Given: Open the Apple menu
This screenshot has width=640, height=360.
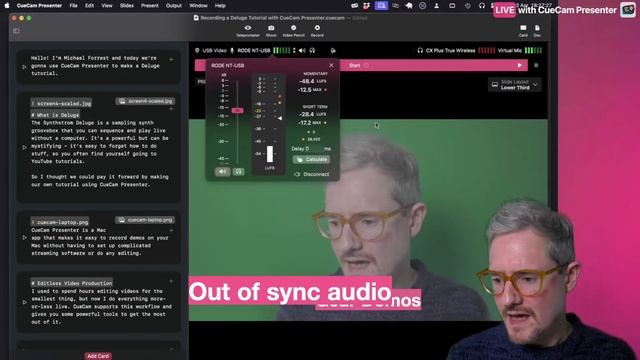Looking at the screenshot, I should tap(7, 6).
